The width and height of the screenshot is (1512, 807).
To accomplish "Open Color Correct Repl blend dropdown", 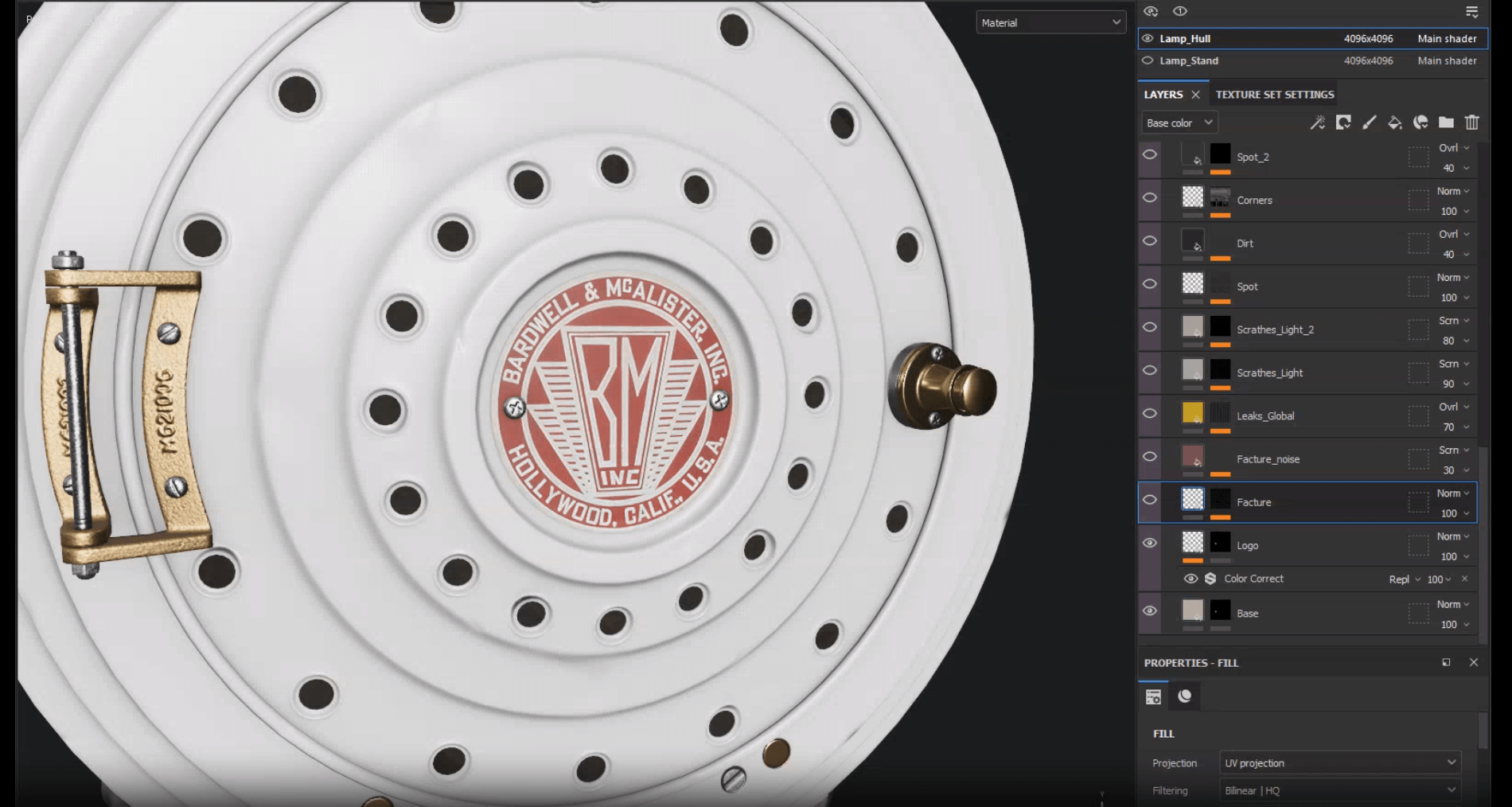I will click(x=1405, y=579).
